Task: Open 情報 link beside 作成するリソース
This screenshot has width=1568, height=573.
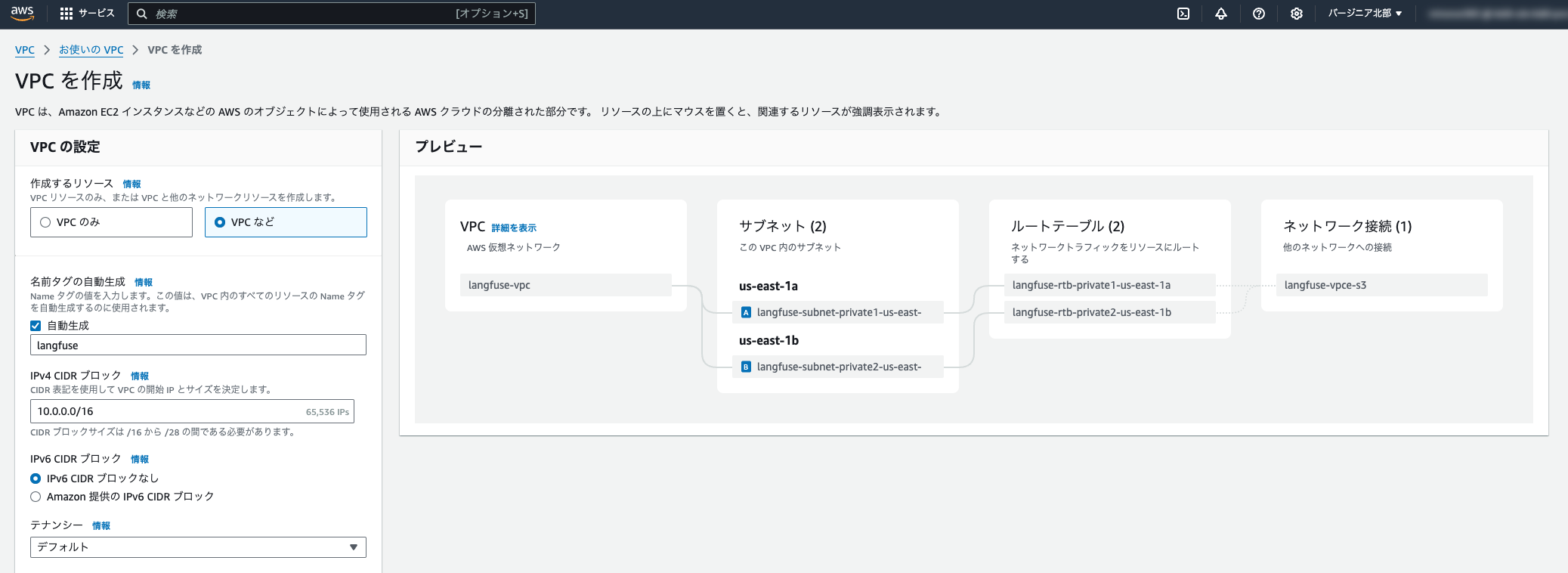Action: pyautogui.click(x=131, y=184)
